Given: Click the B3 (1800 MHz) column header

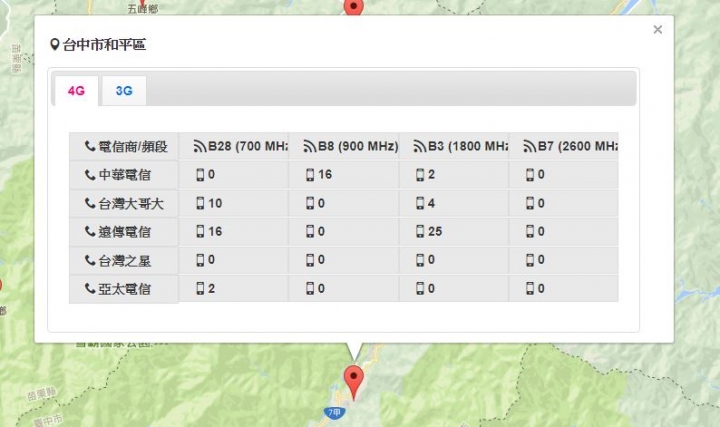Looking at the screenshot, I should tap(454, 146).
